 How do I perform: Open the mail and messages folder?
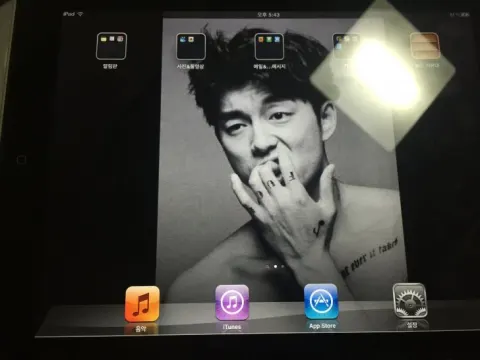click(269, 46)
